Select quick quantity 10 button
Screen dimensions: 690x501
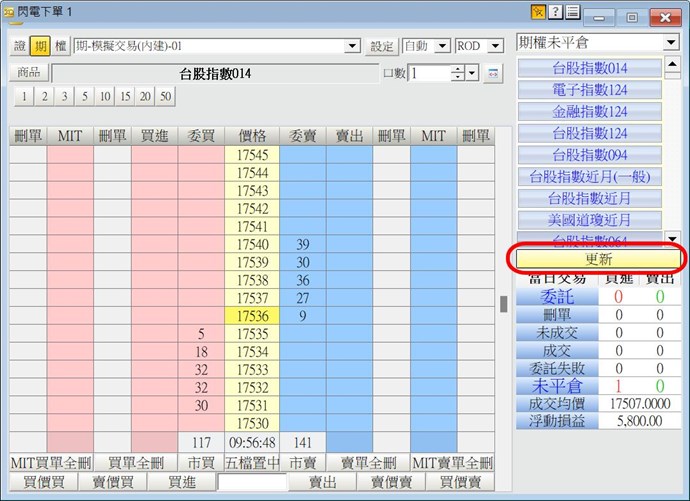105,96
